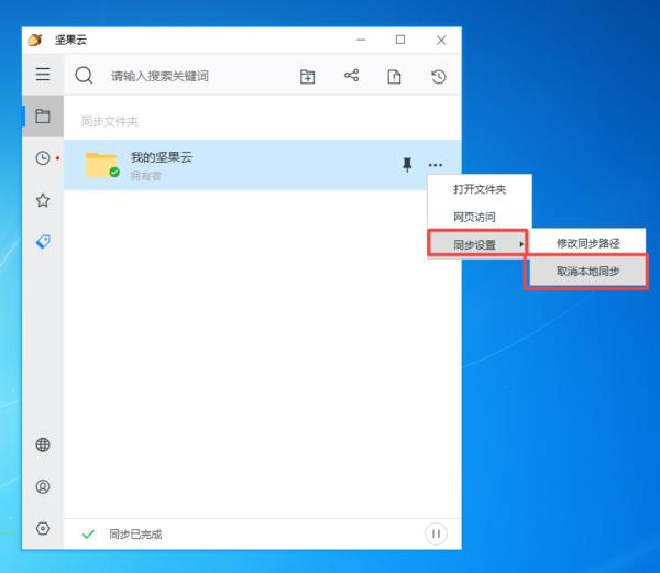Select 修改同步路径 in submenu

coord(588,243)
